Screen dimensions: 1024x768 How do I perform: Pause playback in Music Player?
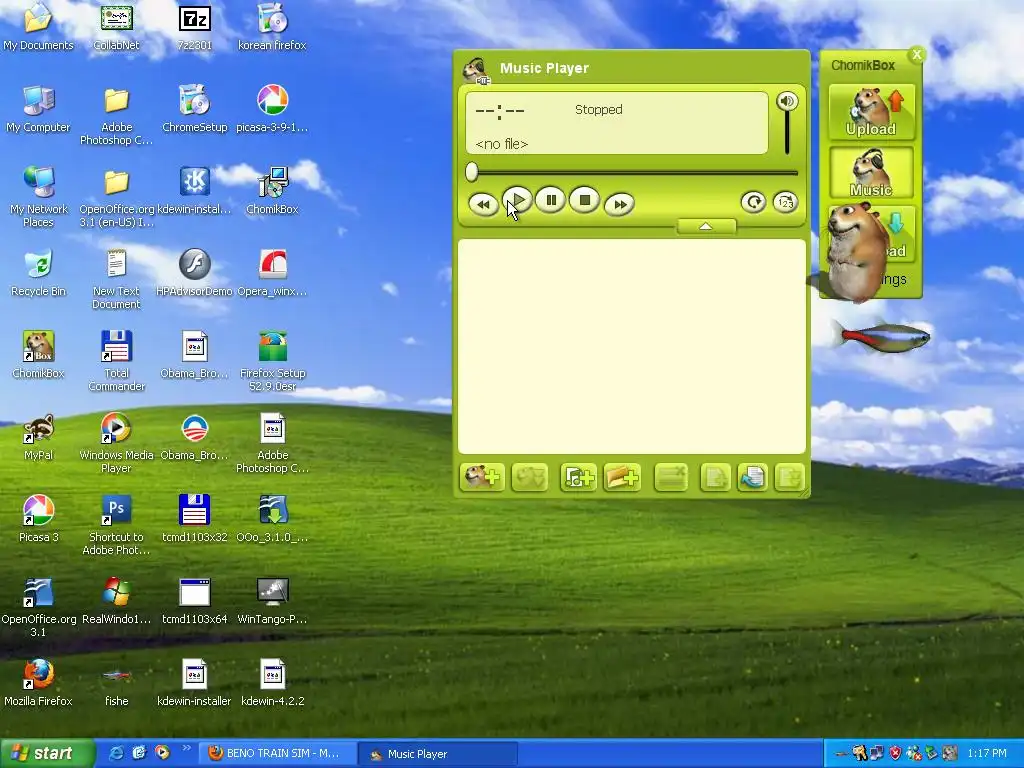[x=551, y=200]
